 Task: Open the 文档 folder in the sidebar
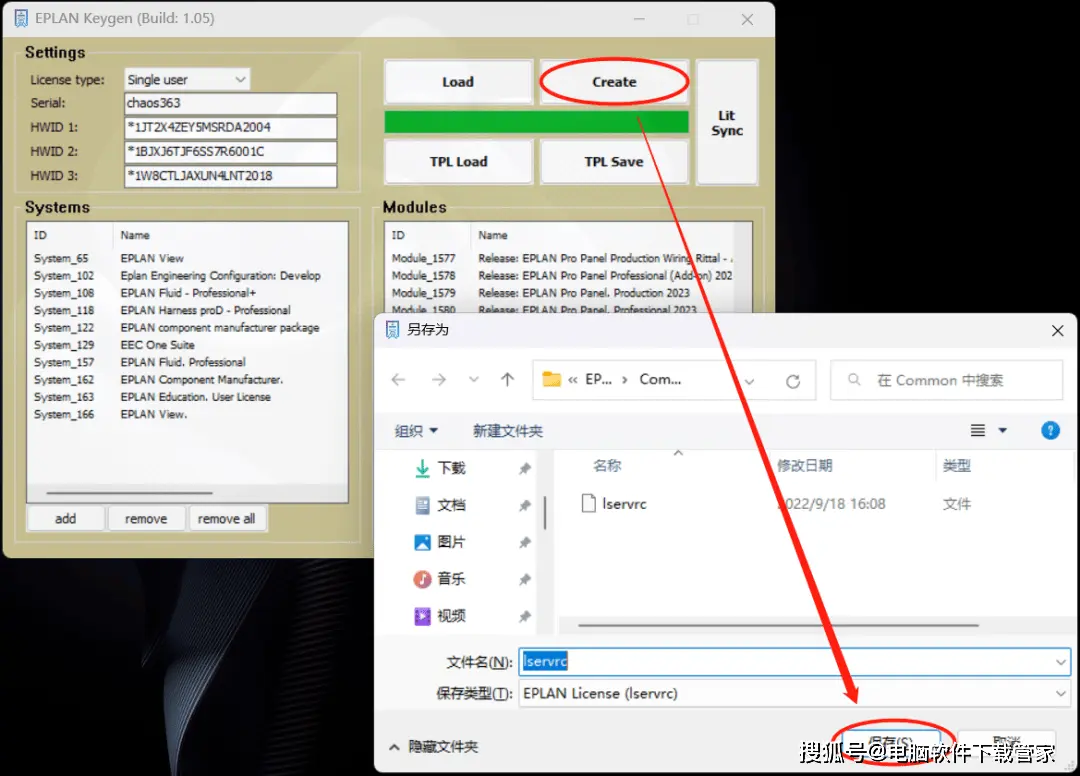pyautogui.click(x=441, y=505)
